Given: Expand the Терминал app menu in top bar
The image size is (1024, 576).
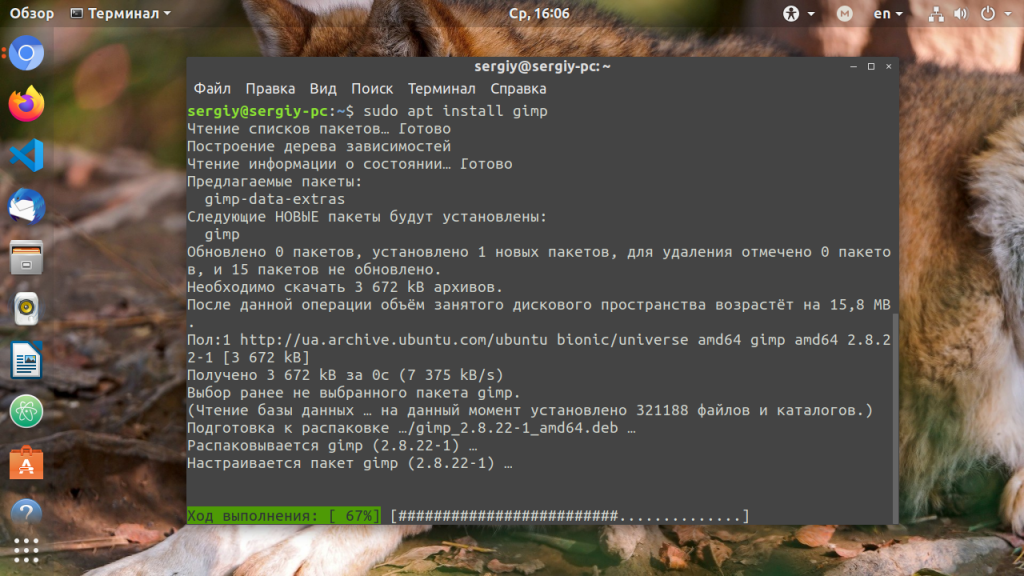Looking at the screenshot, I should click(x=121, y=14).
